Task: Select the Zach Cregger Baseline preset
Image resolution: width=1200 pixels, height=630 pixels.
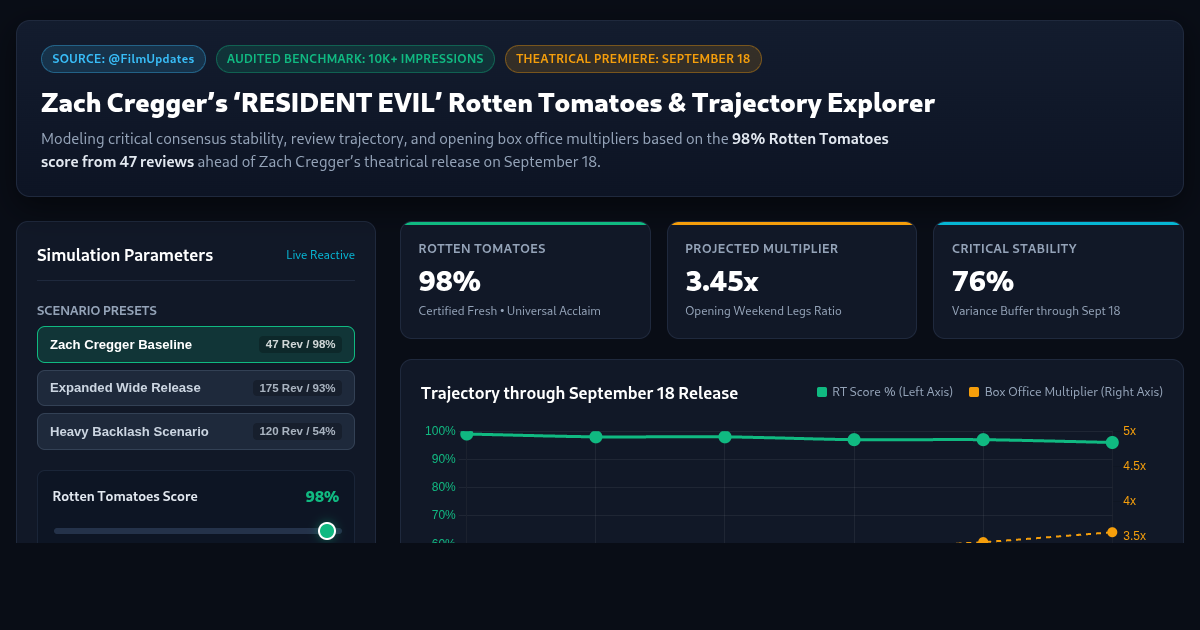Action: [196, 344]
